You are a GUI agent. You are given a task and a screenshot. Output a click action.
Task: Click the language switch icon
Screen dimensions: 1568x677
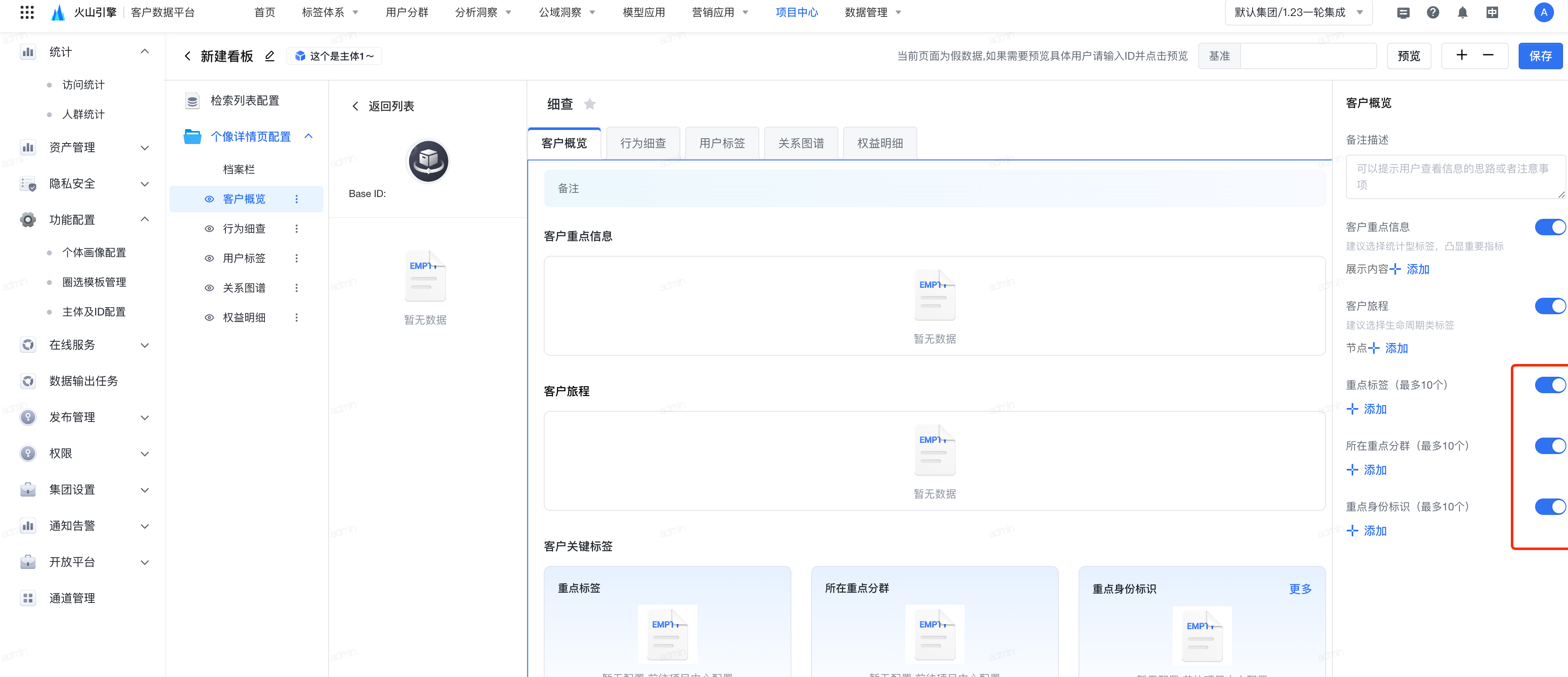(1492, 12)
